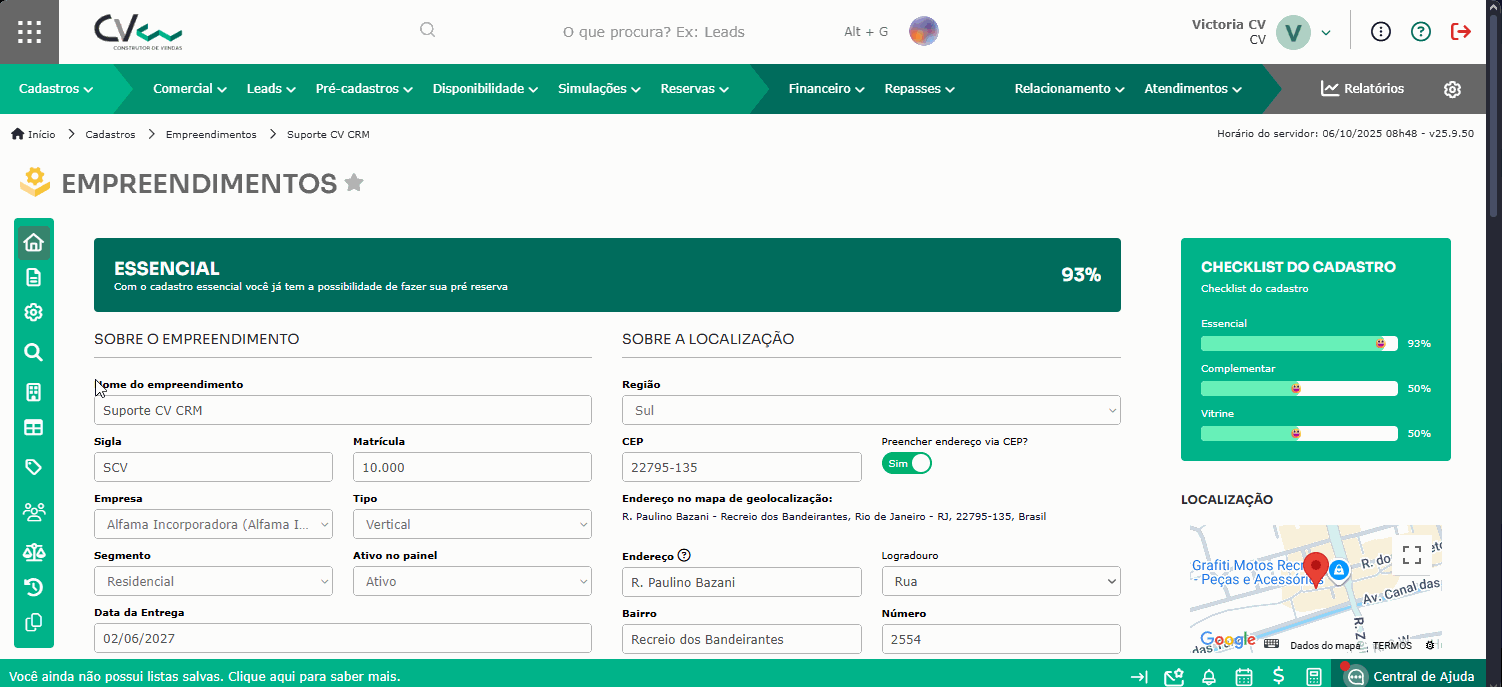
Task: Open the AI assistant orb icon
Action: coord(923,31)
